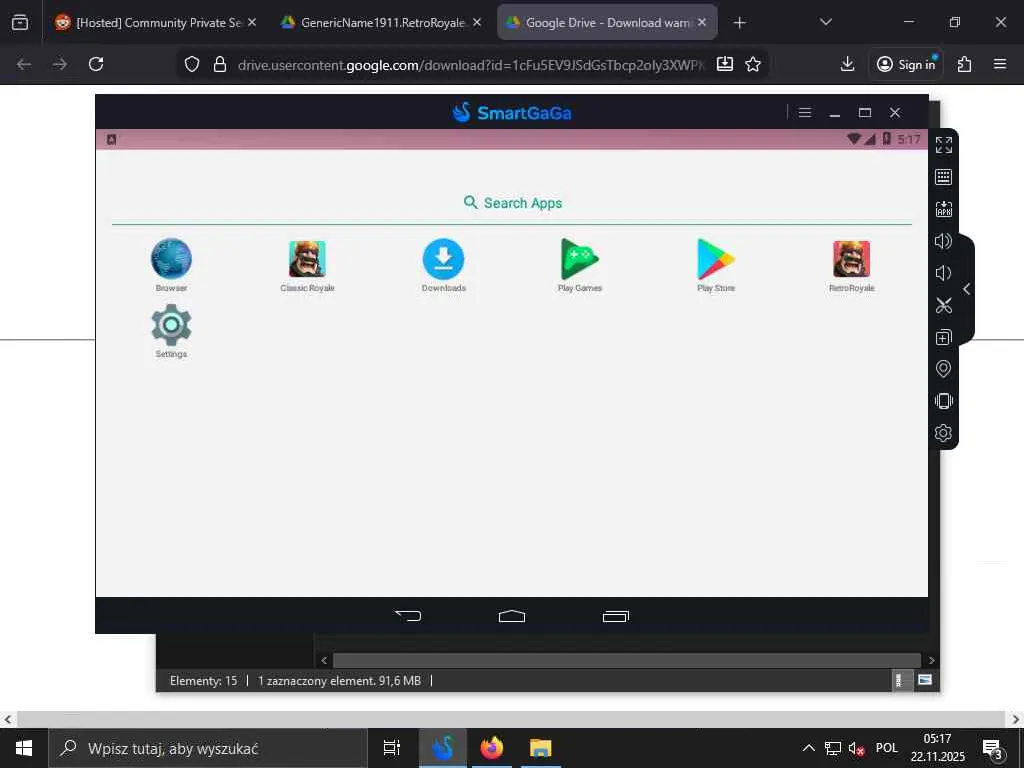Click the POL language indicator
This screenshot has height=768, width=1024.
tap(887, 748)
